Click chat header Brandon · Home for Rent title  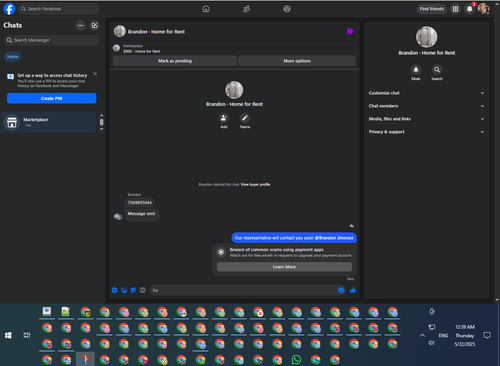pos(156,32)
